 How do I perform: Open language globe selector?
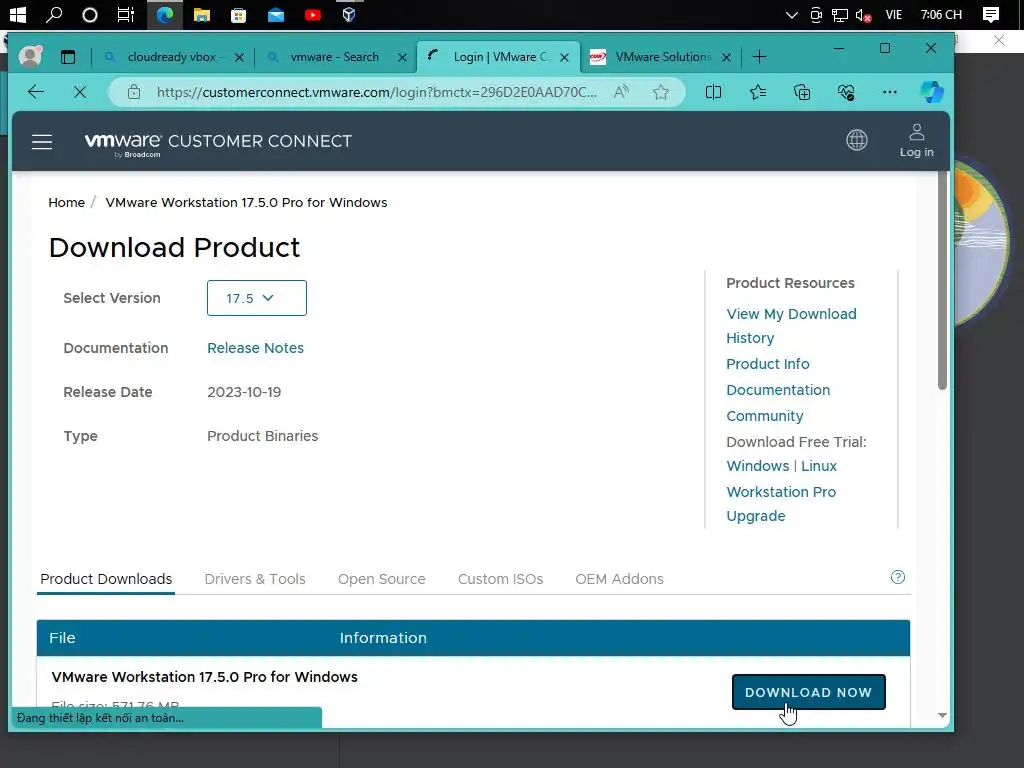pyautogui.click(x=856, y=140)
